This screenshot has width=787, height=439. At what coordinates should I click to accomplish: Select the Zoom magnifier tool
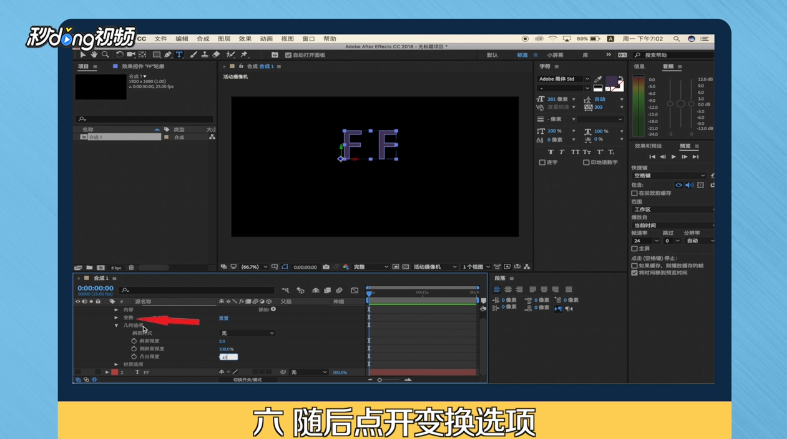pos(105,54)
